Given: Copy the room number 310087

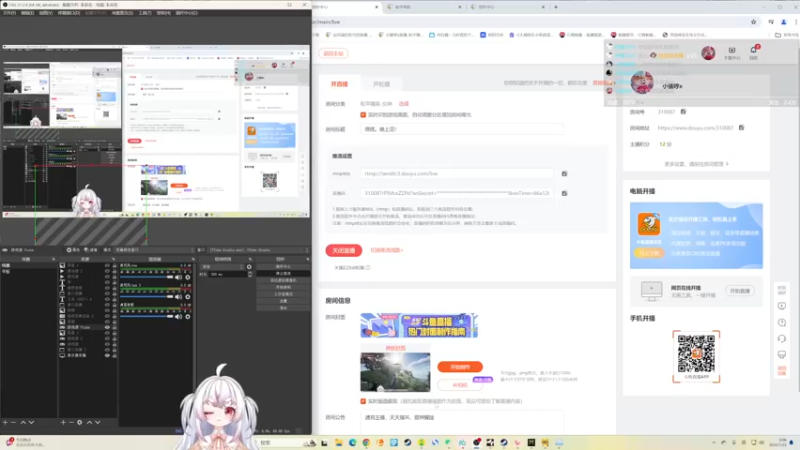Looking at the screenshot, I should coord(683,111).
